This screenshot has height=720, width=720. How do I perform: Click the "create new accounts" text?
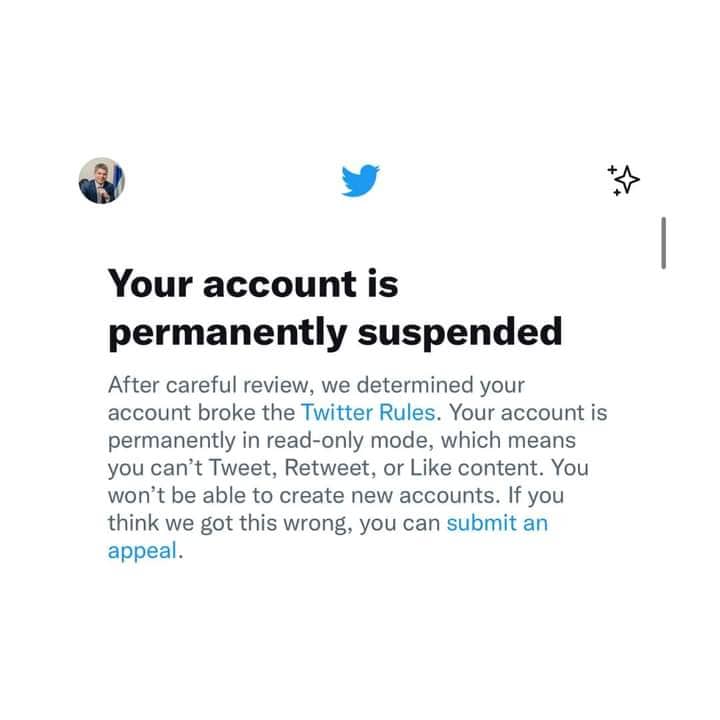(388, 495)
